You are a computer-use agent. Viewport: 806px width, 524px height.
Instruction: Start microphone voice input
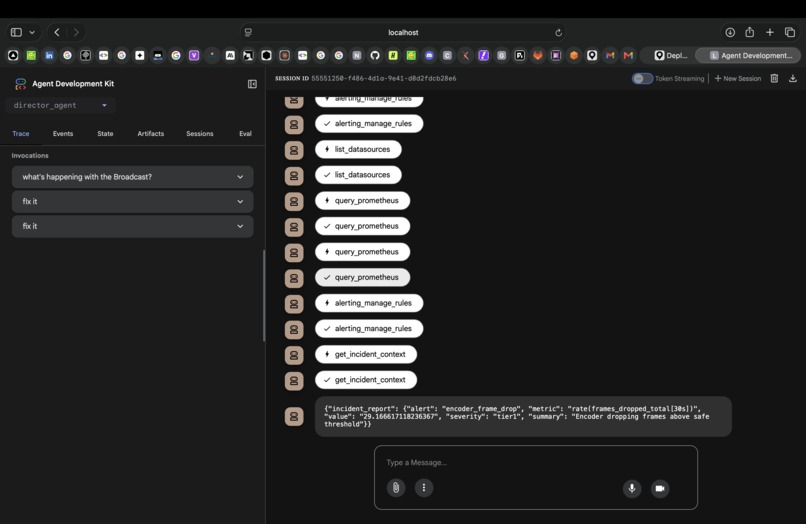coord(632,488)
